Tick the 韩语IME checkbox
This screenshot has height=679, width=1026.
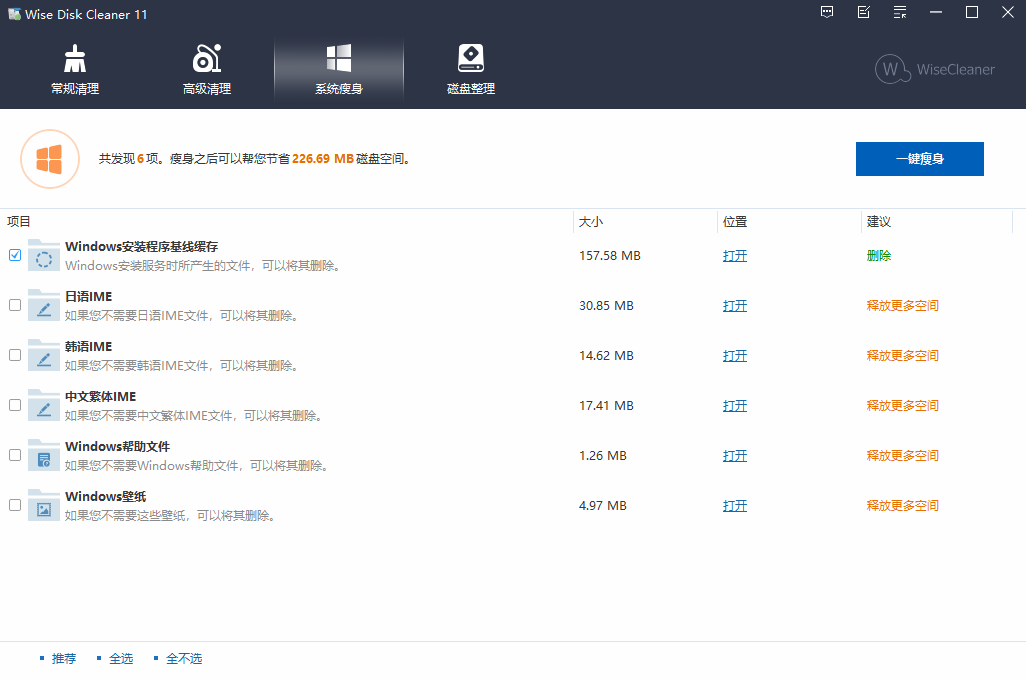click(x=15, y=355)
